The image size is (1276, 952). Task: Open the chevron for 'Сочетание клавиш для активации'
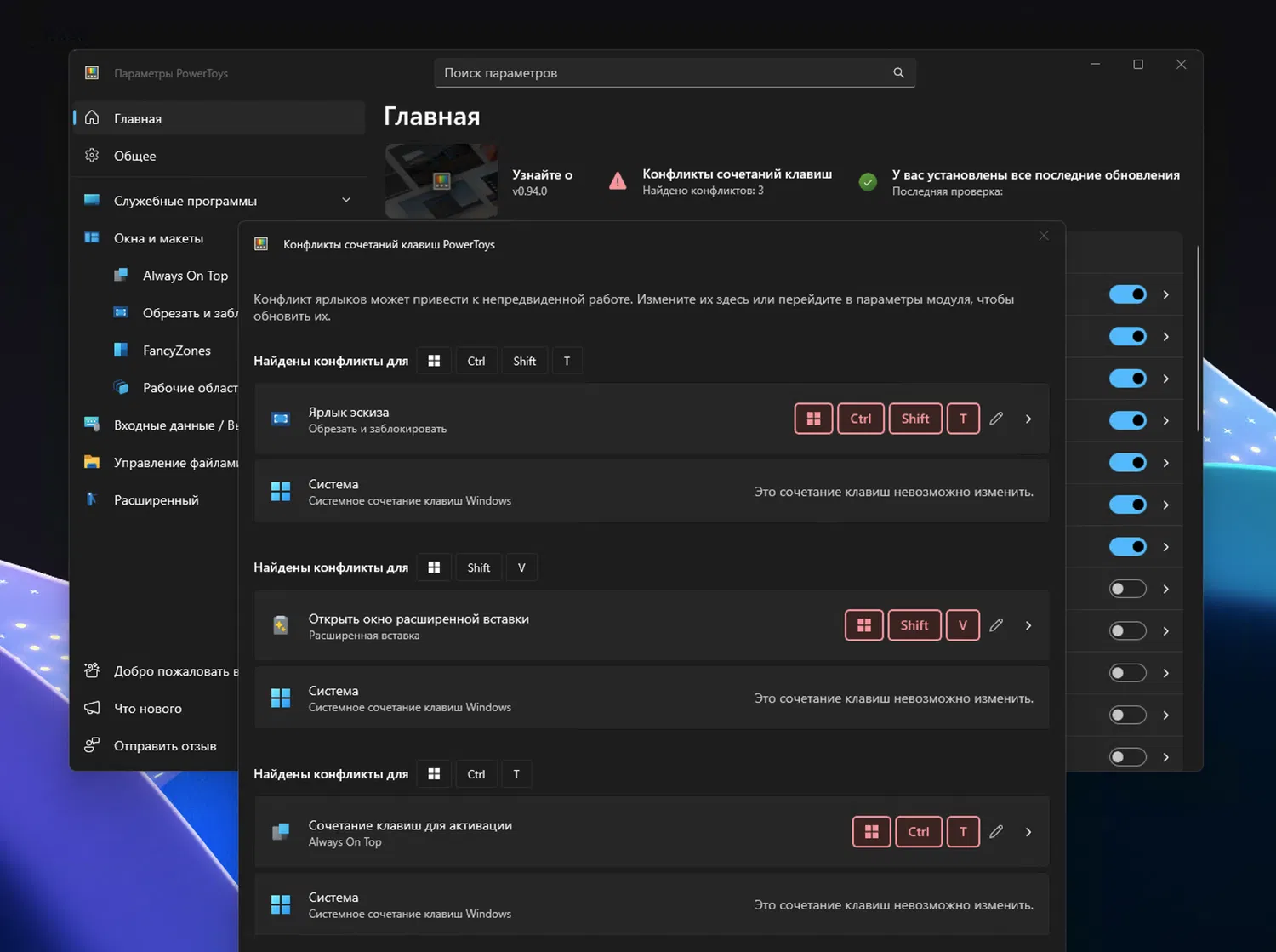coord(1028,832)
